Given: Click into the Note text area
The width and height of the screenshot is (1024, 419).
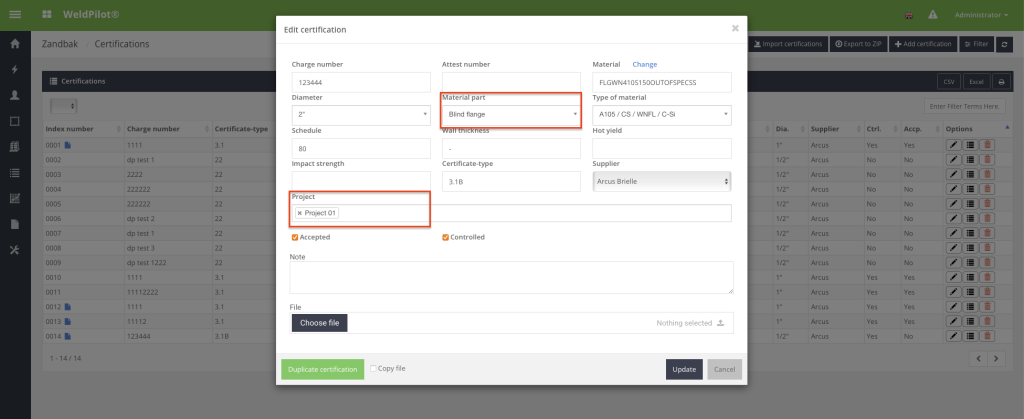Looking at the screenshot, I should (x=511, y=278).
